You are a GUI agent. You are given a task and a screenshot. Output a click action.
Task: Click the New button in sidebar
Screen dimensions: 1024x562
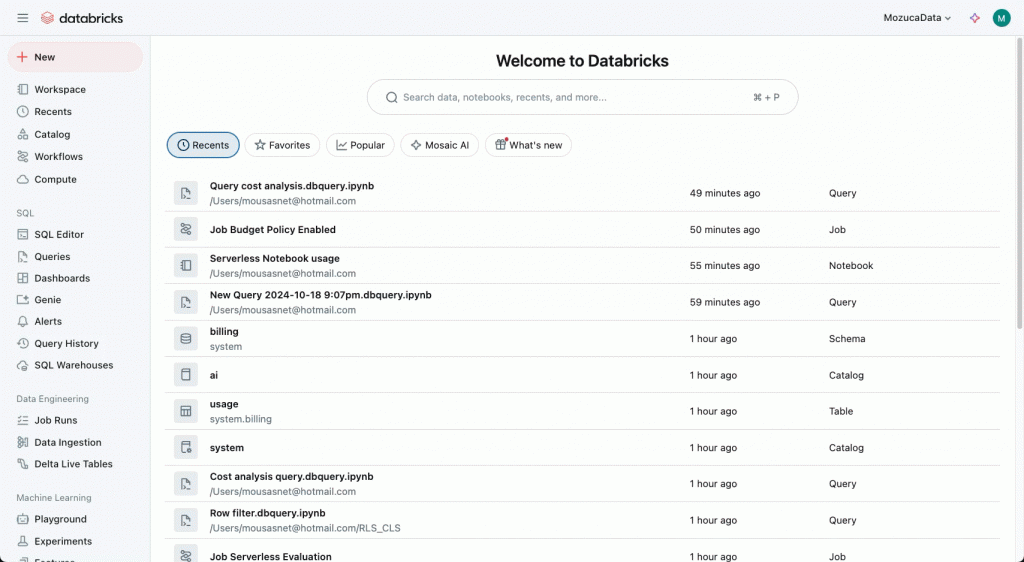(75, 57)
